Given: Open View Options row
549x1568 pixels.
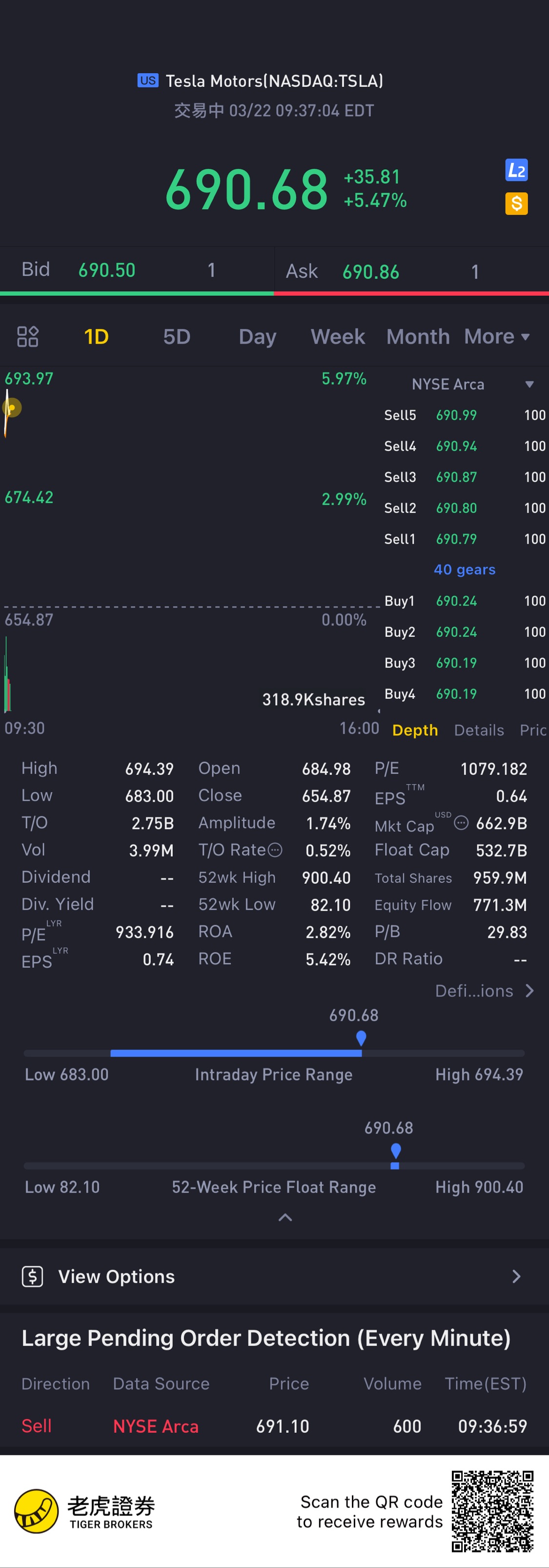Looking at the screenshot, I should tap(274, 1276).
